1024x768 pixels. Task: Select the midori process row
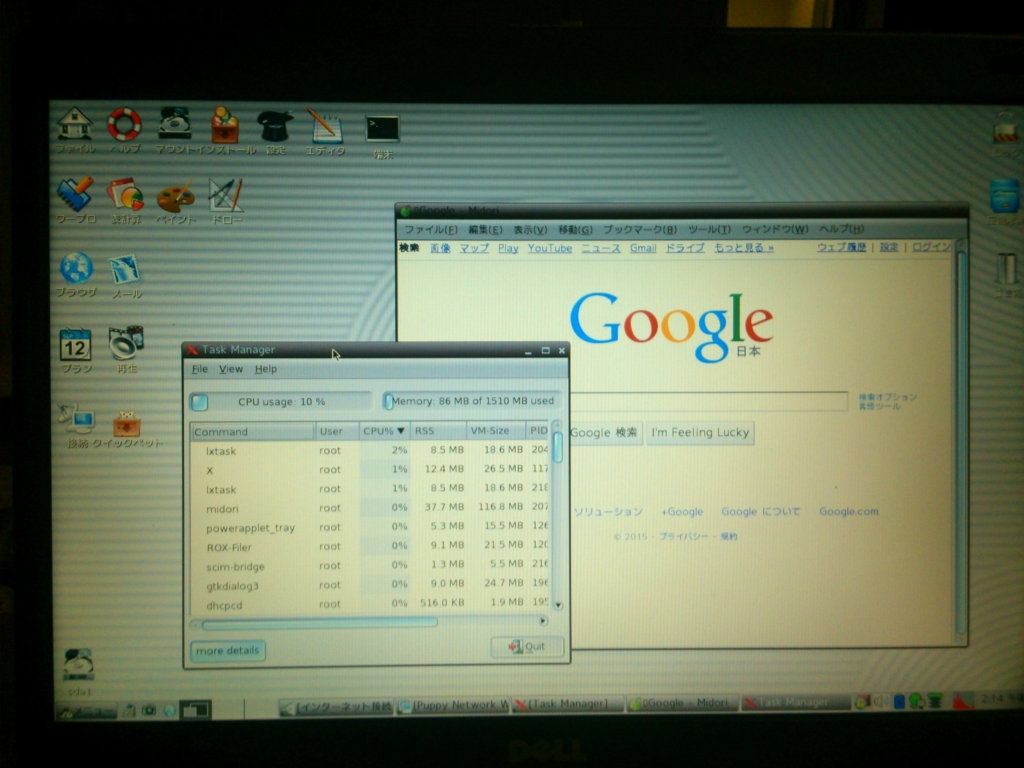coord(370,508)
